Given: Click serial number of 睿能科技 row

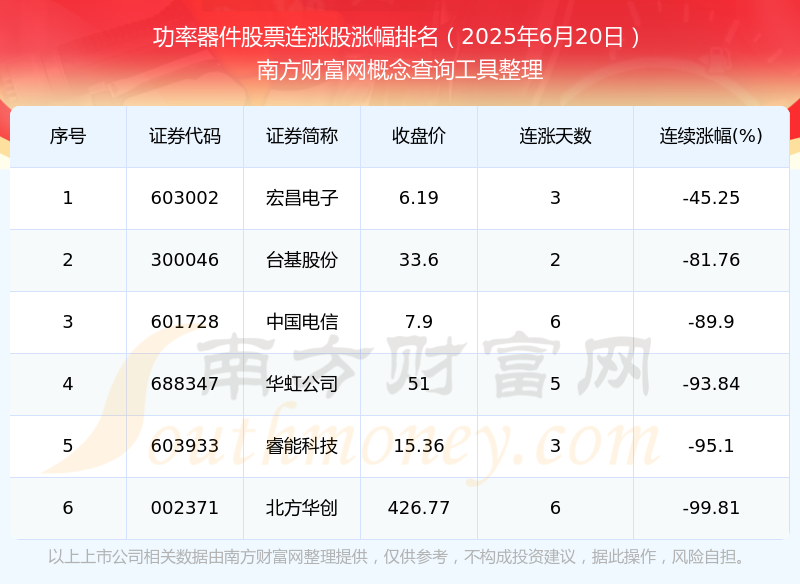Looking at the screenshot, I should click(x=68, y=446).
